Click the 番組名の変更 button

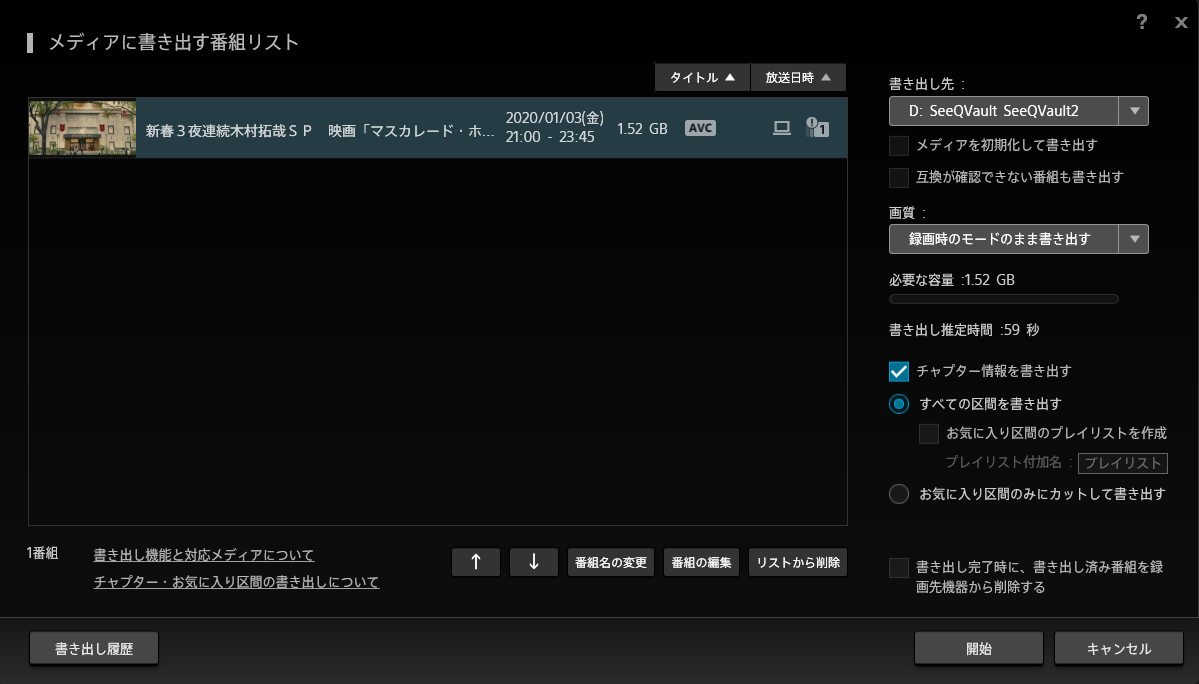611,562
